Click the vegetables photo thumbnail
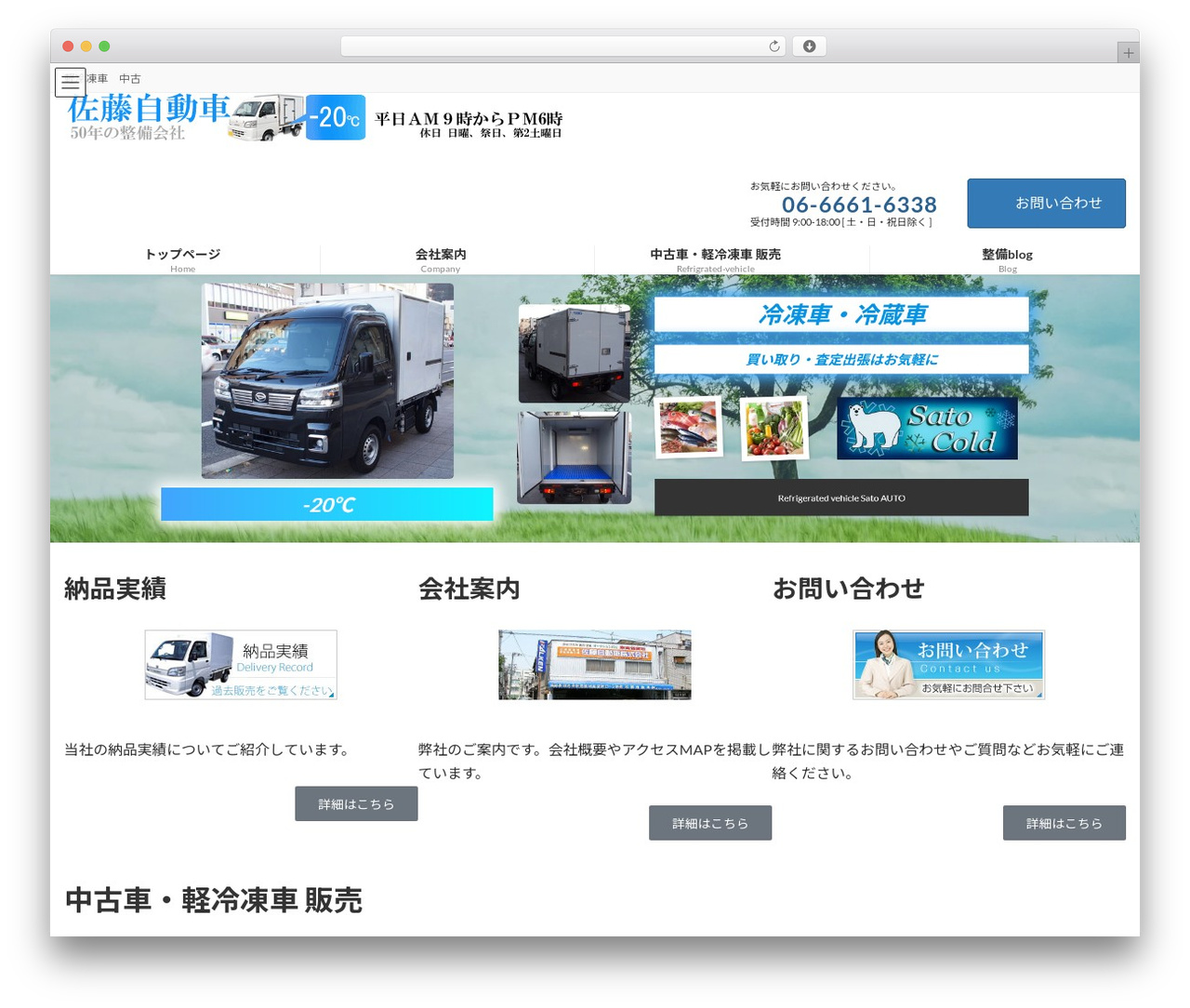Screen dimensions: 1190x1008 (x=773, y=429)
